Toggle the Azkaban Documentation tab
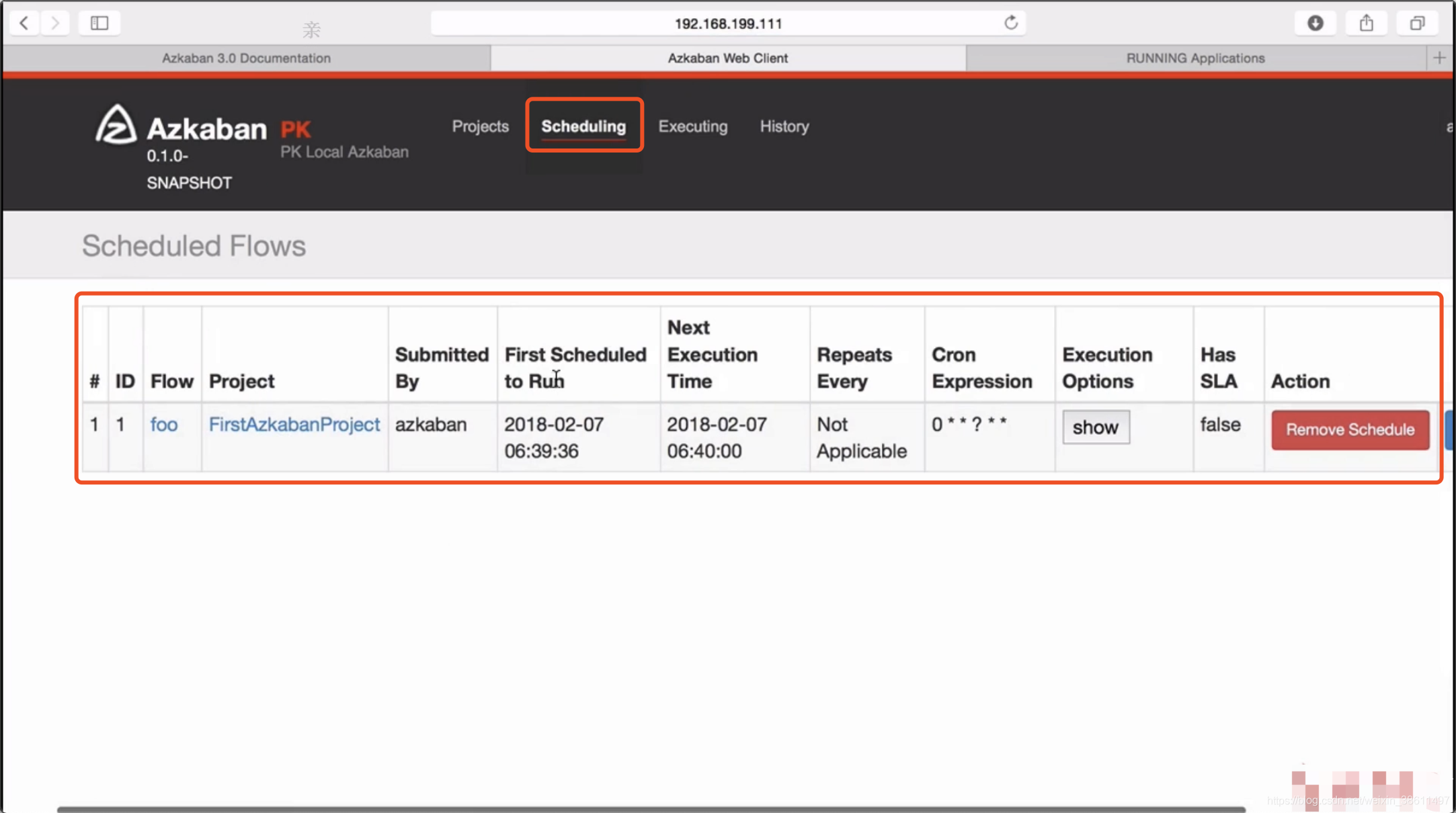The width and height of the screenshot is (1456, 813). [246, 57]
